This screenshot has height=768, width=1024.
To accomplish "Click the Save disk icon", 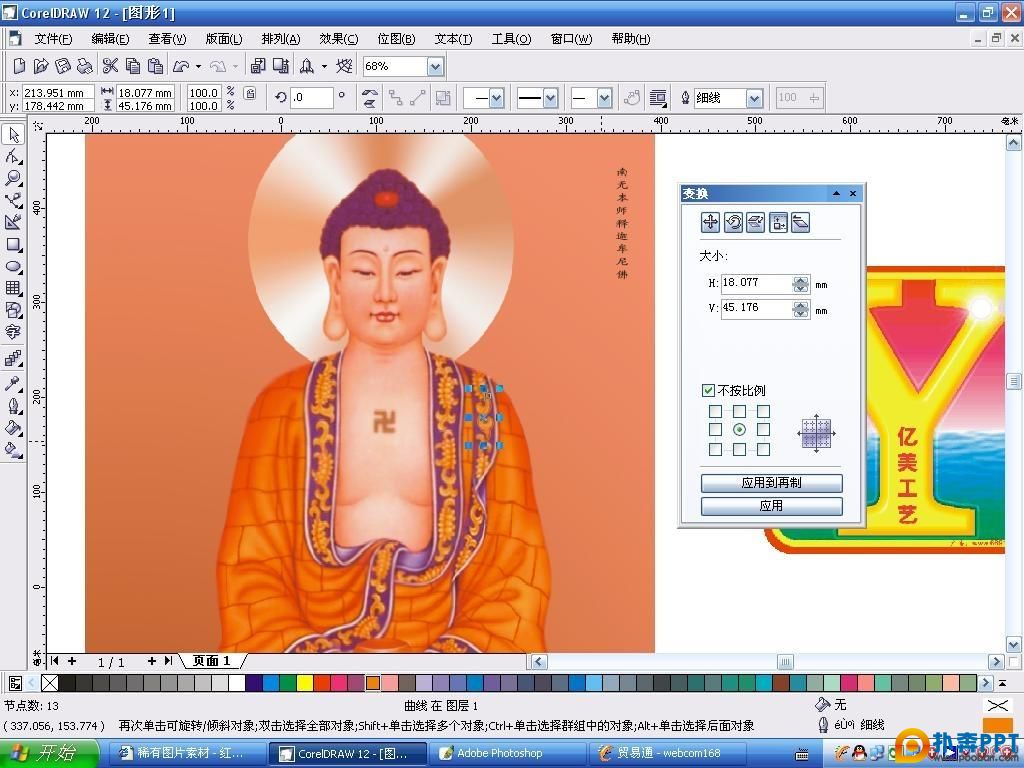I will [63, 66].
